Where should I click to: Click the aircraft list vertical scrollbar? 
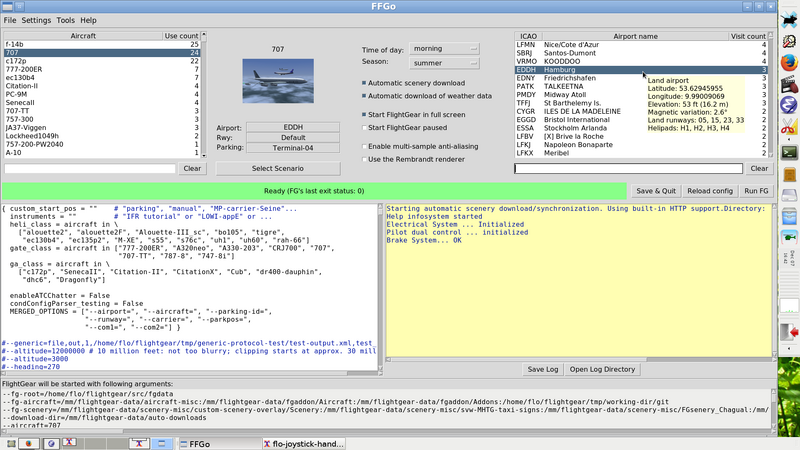point(204,95)
